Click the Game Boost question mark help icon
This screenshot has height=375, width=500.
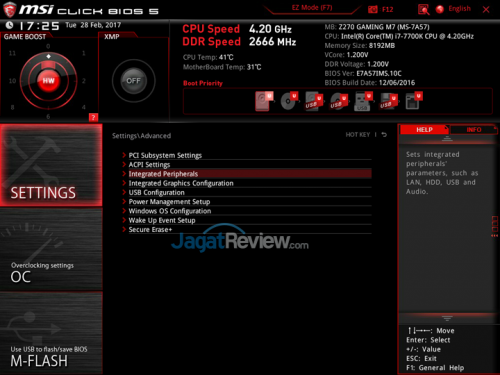93,117
